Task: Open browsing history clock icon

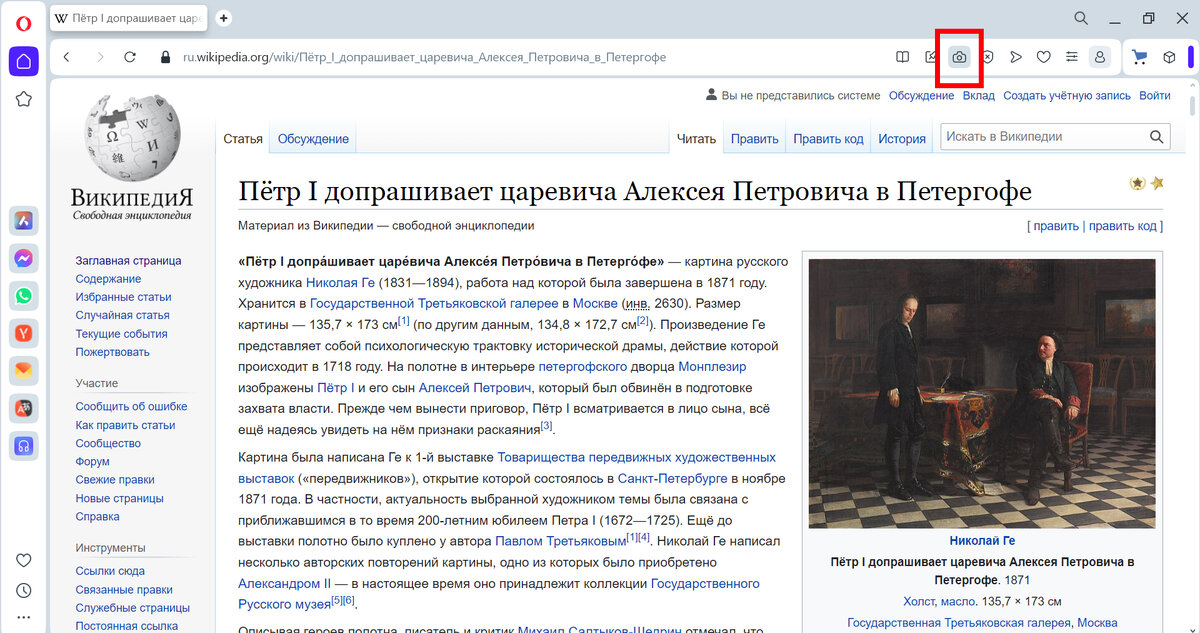Action: coord(24,591)
